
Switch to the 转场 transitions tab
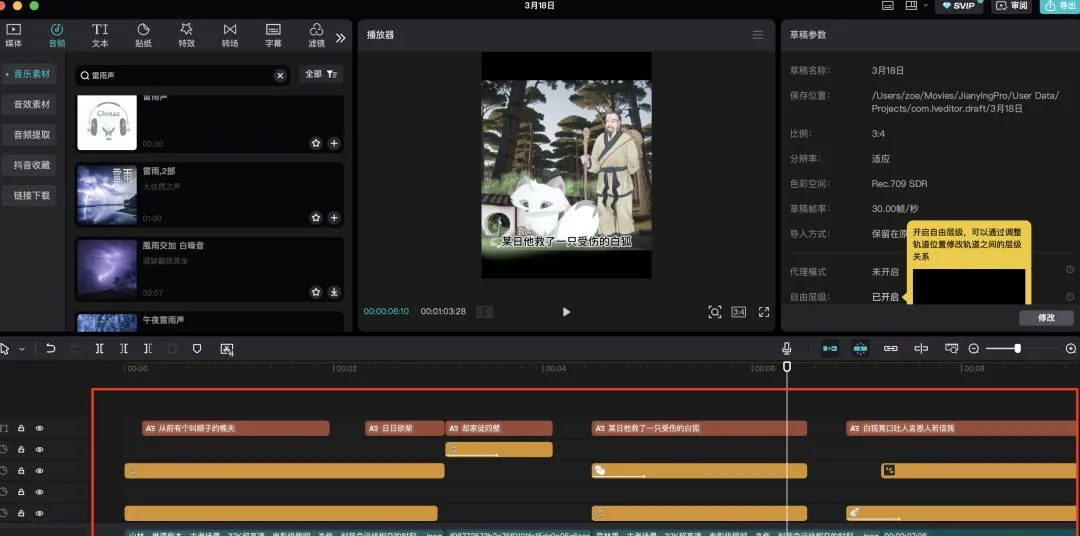[230, 35]
